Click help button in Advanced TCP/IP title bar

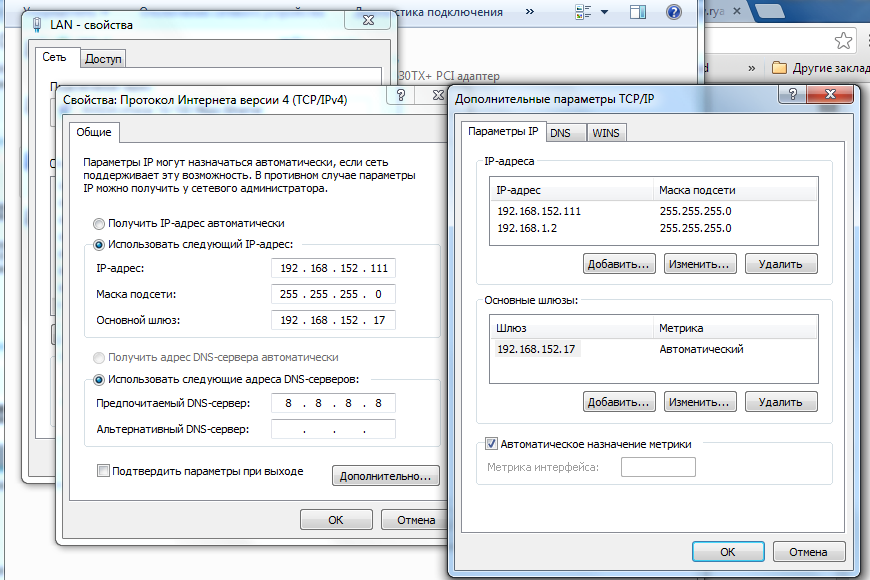click(792, 94)
